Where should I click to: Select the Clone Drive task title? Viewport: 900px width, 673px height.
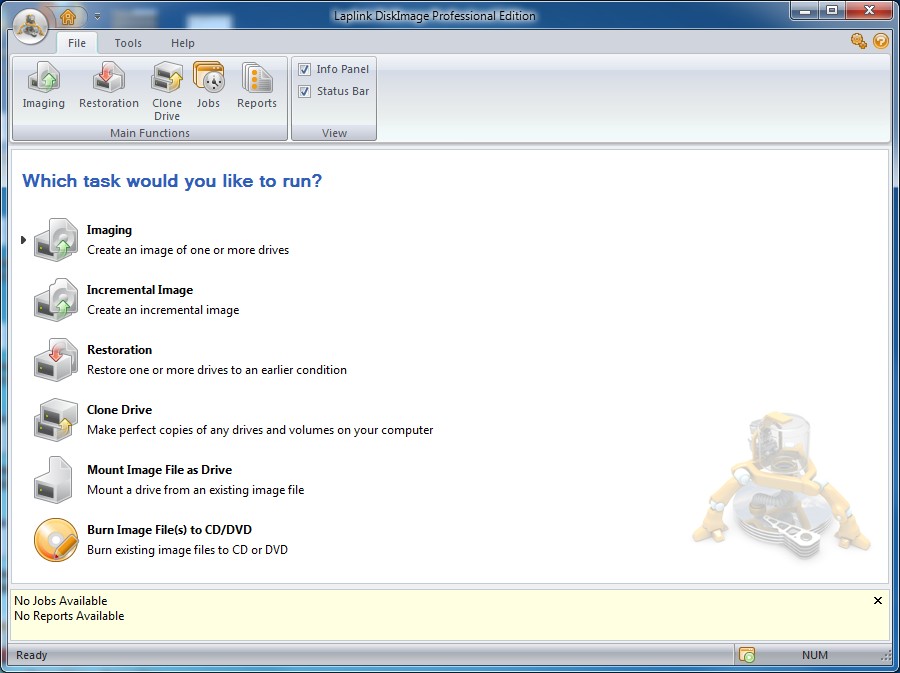[x=119, y=410]
